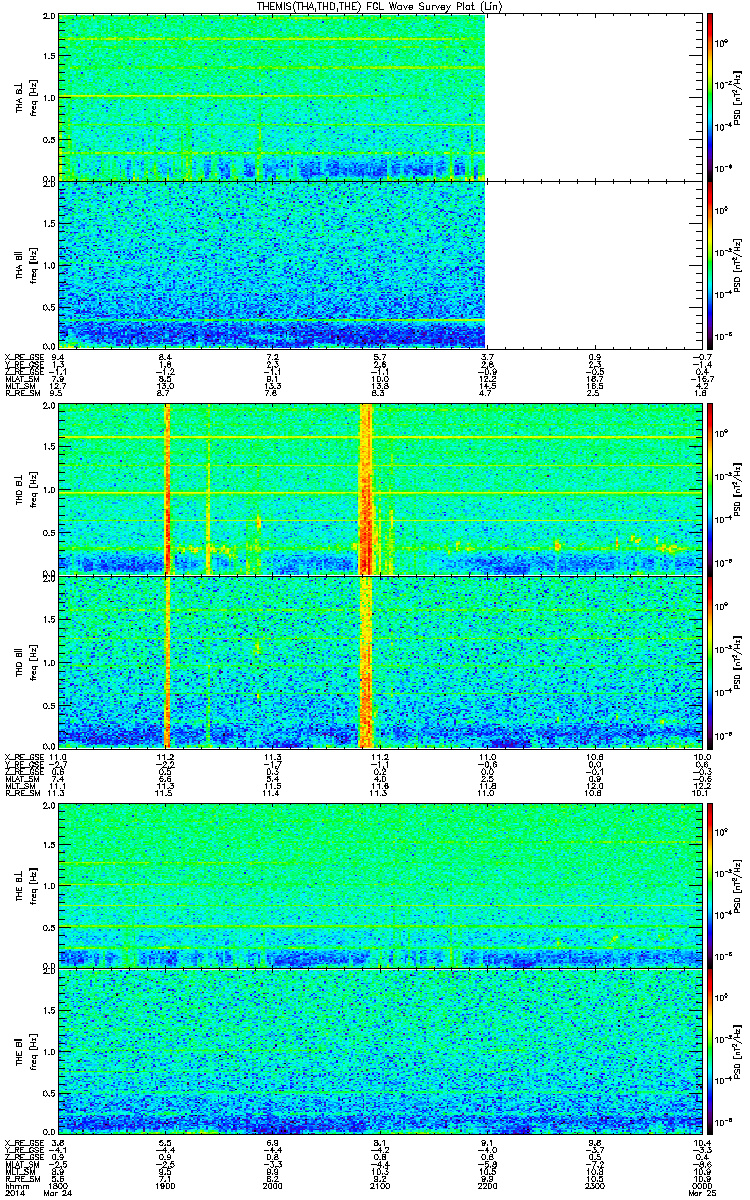Click the 2014 year label at bottom left
750x1200 pixels.
click(x=14, y=1194)
